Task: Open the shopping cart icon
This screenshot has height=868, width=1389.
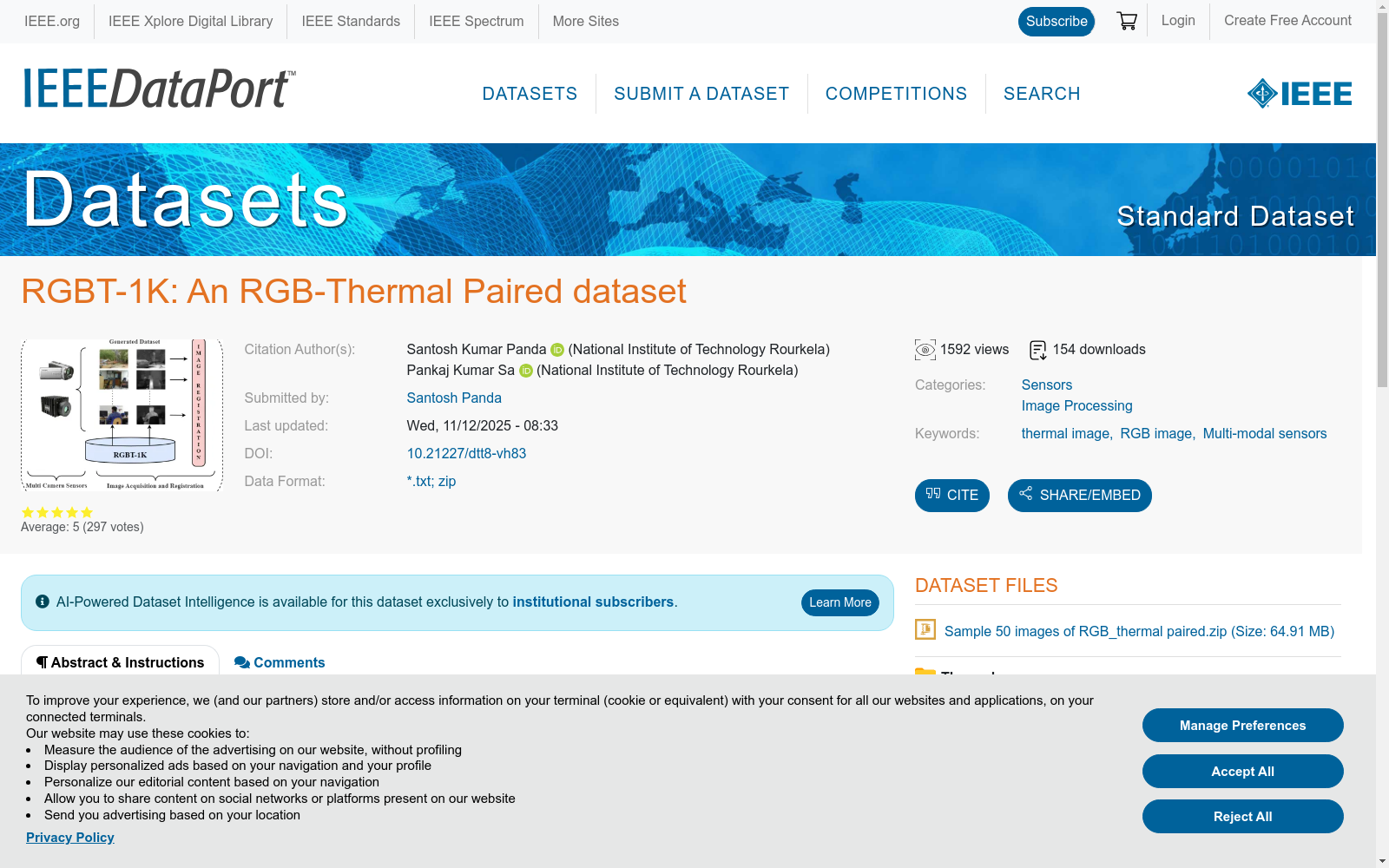Action: [x=1127, y=21]
